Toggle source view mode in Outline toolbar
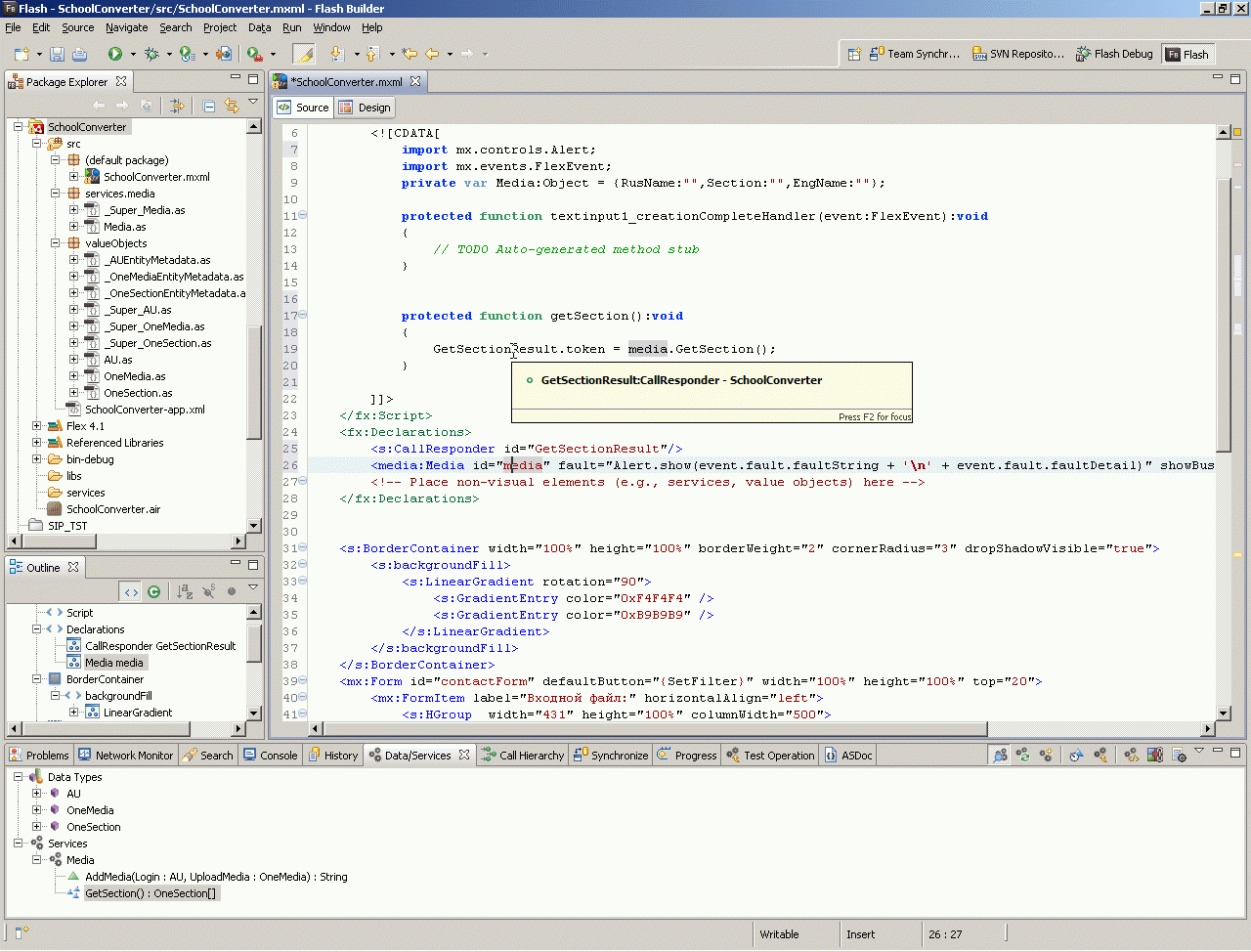Screen dimensions: 1251x952 (x=131, y=591)
